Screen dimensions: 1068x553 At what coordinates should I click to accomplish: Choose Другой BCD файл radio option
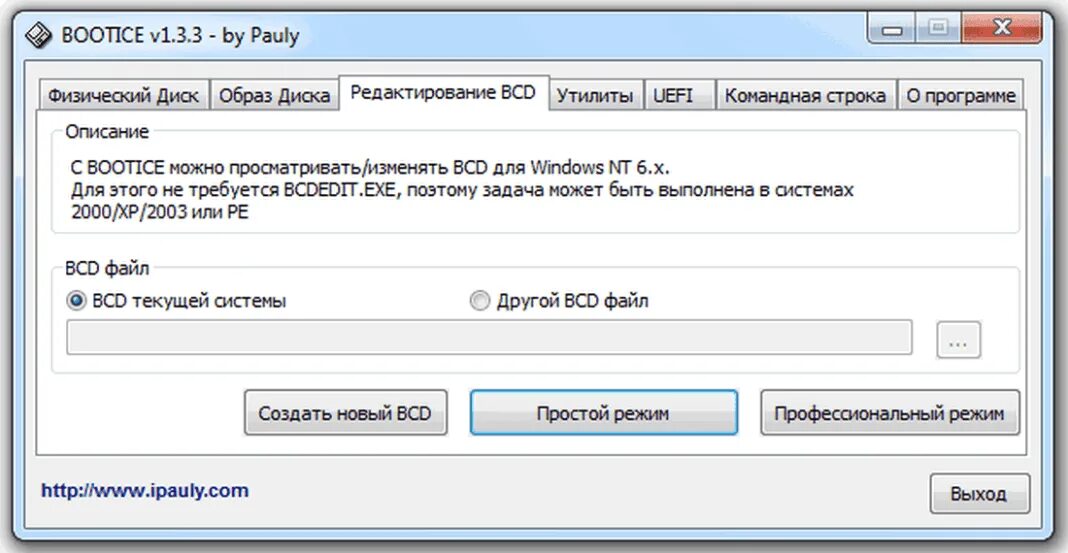(x=559, y=301)
